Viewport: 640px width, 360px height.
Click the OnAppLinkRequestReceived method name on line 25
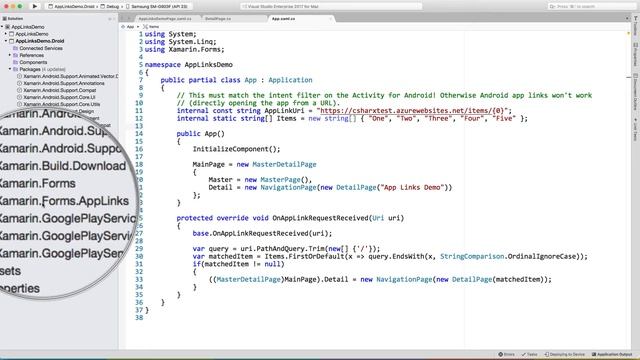(x=320, y=218)
